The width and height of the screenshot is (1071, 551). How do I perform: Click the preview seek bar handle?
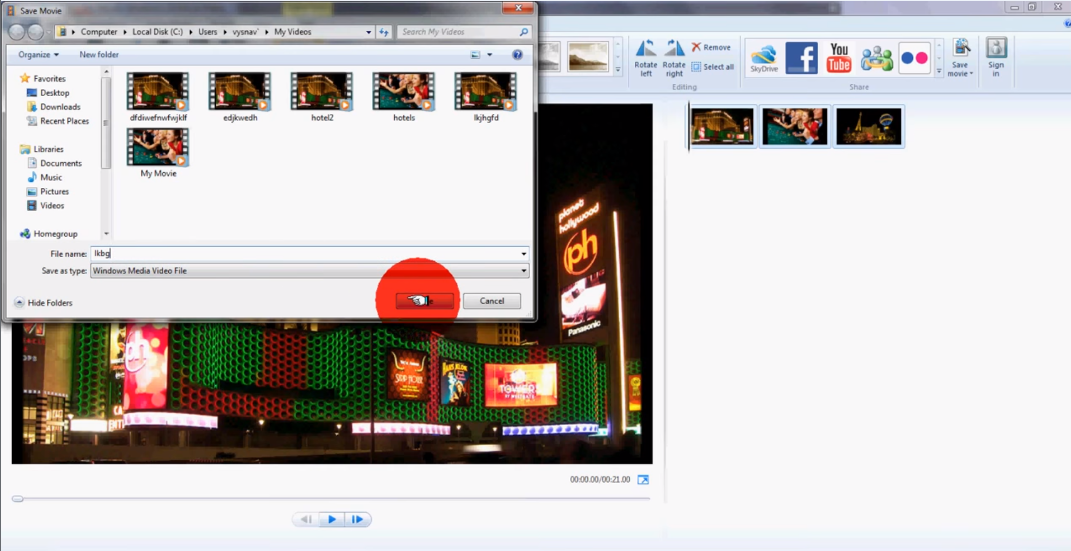18,498
